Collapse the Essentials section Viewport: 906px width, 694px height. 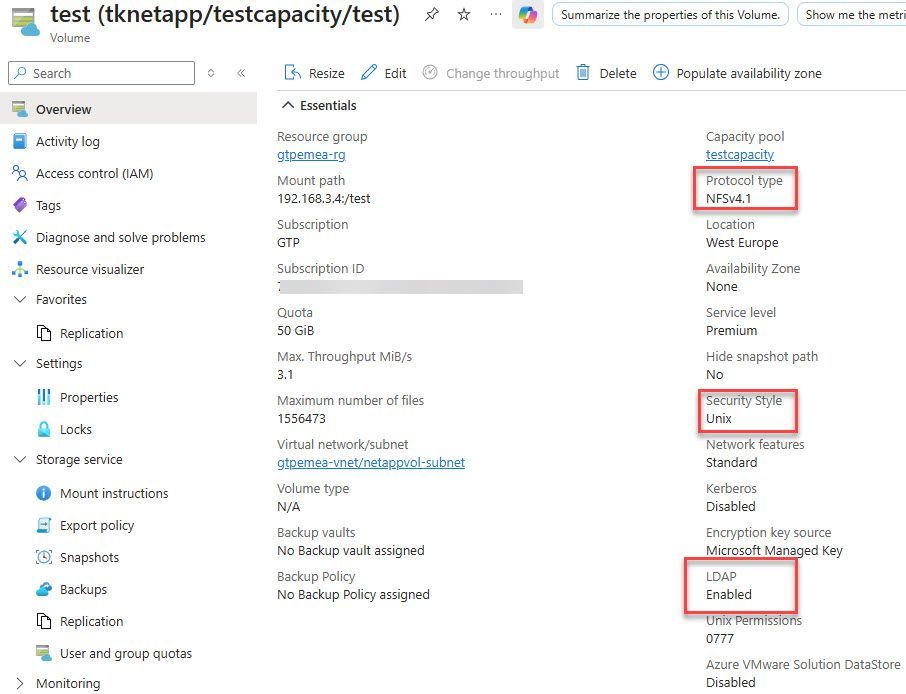pos(288,105)
